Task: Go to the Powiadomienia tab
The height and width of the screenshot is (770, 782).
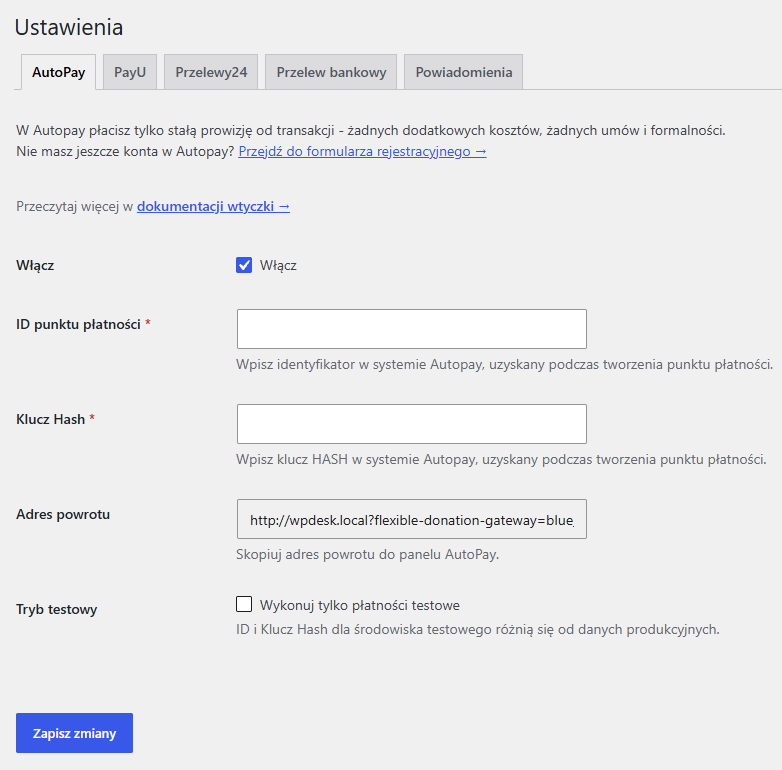Action: pos(463,72)
